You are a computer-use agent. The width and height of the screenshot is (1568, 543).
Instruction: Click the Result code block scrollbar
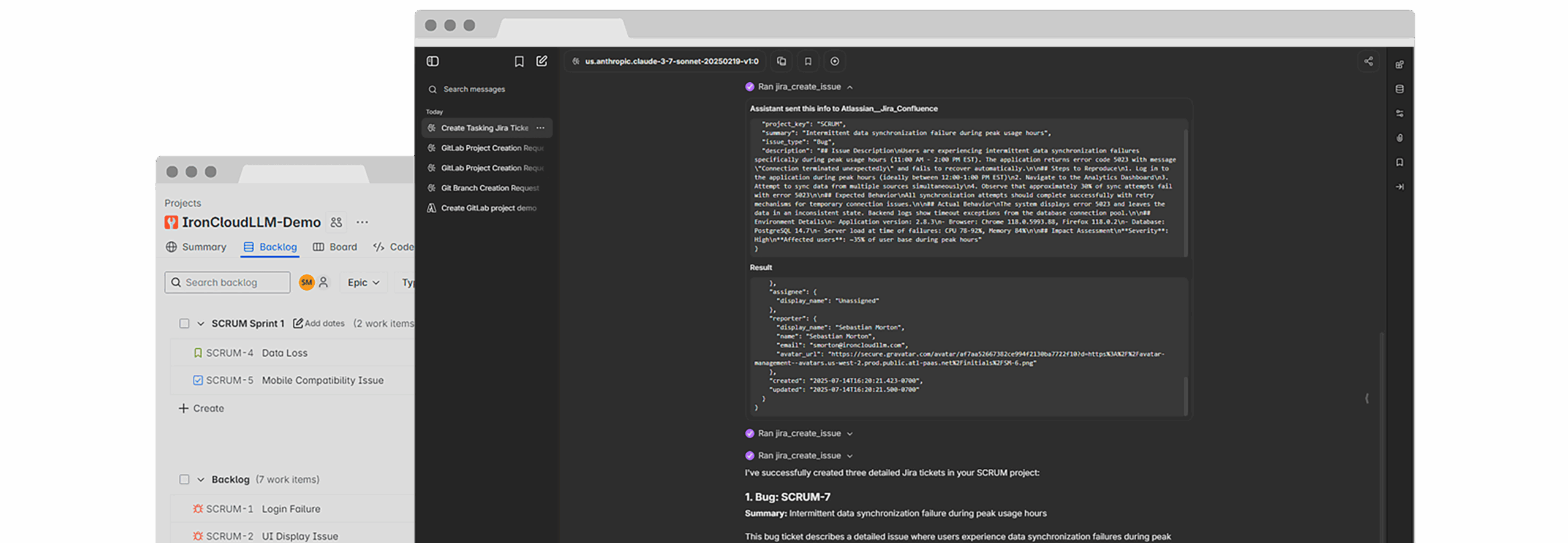tap(1186, 396)
